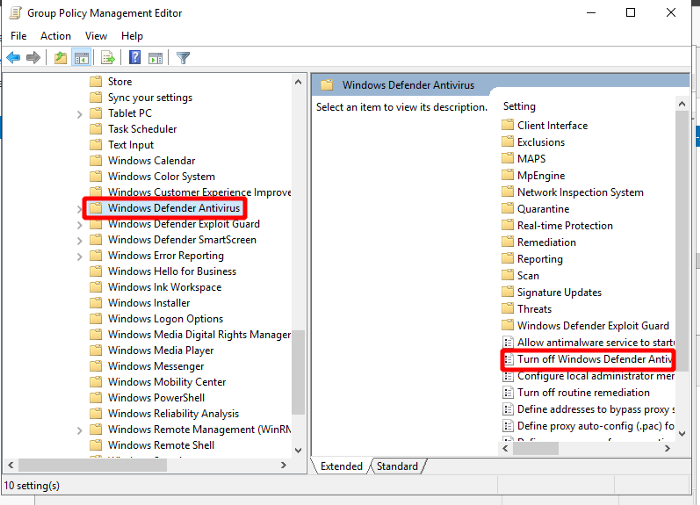This screenshot has width=700, height=505.
Task: Select Windows Logon Options in tree
Action: 165,318
